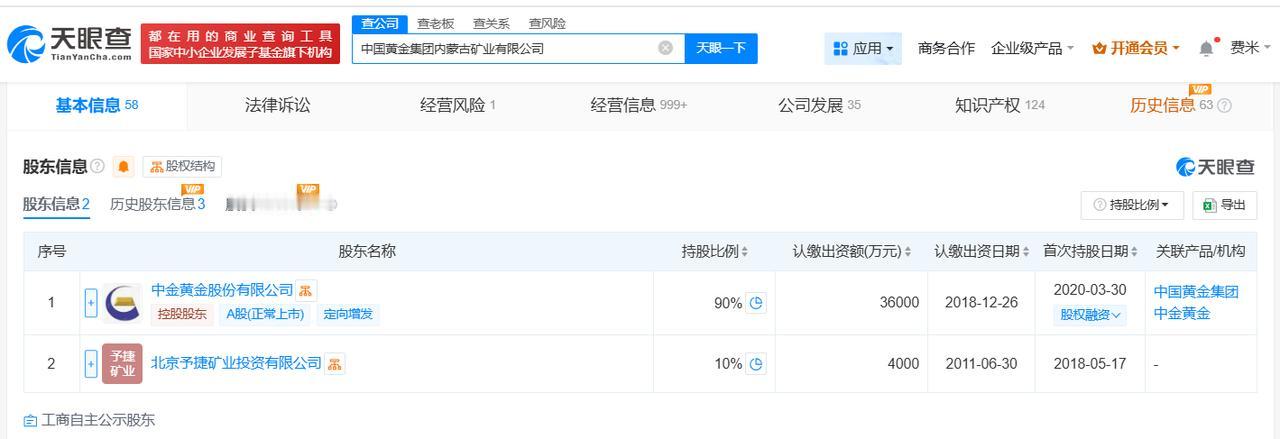Screen dimensions: 1280x439
Task: Switch to 经营信息 tab
Action: click(639, 105)
